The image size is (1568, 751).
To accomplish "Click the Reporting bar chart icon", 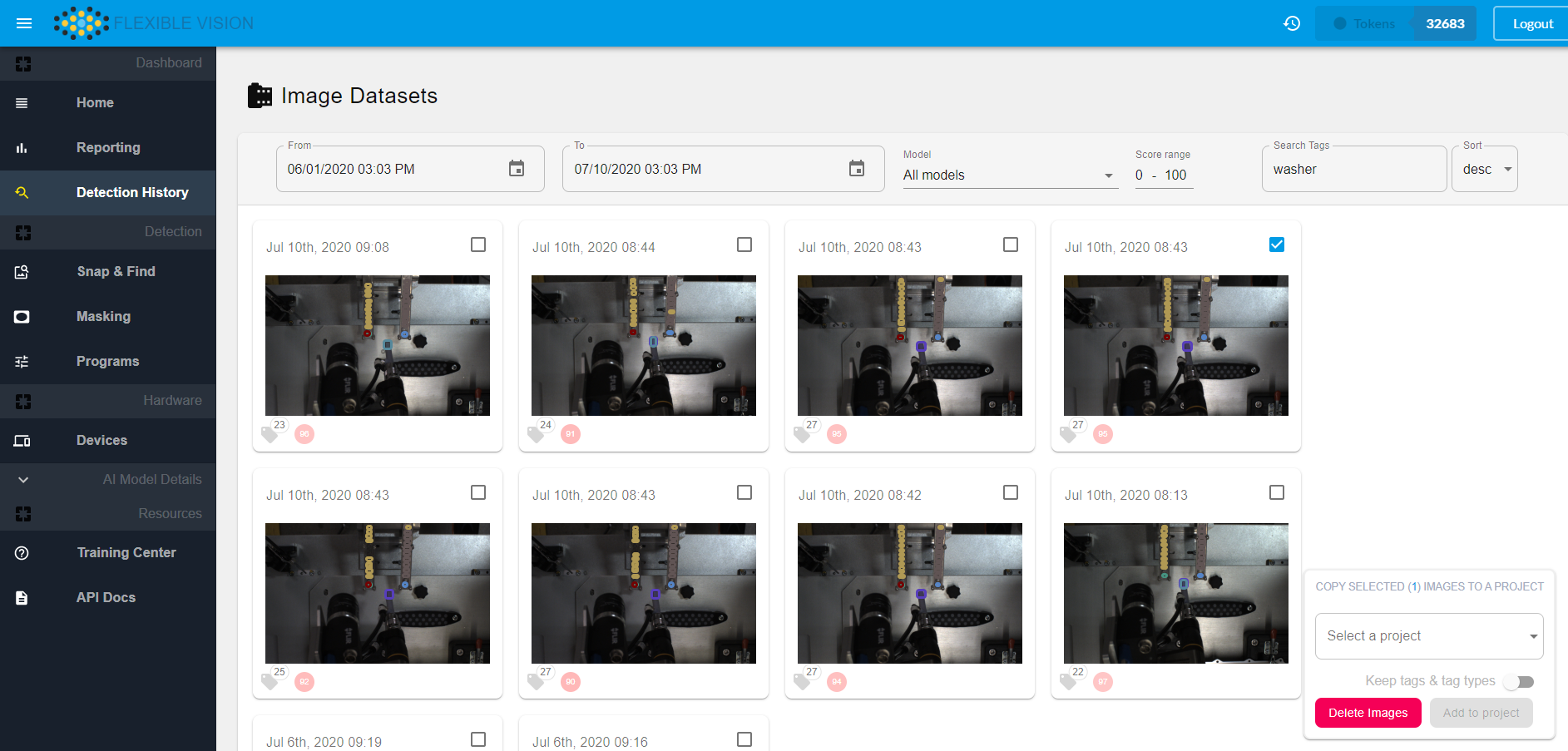I will pyautogui.click(x=22, y=148).
